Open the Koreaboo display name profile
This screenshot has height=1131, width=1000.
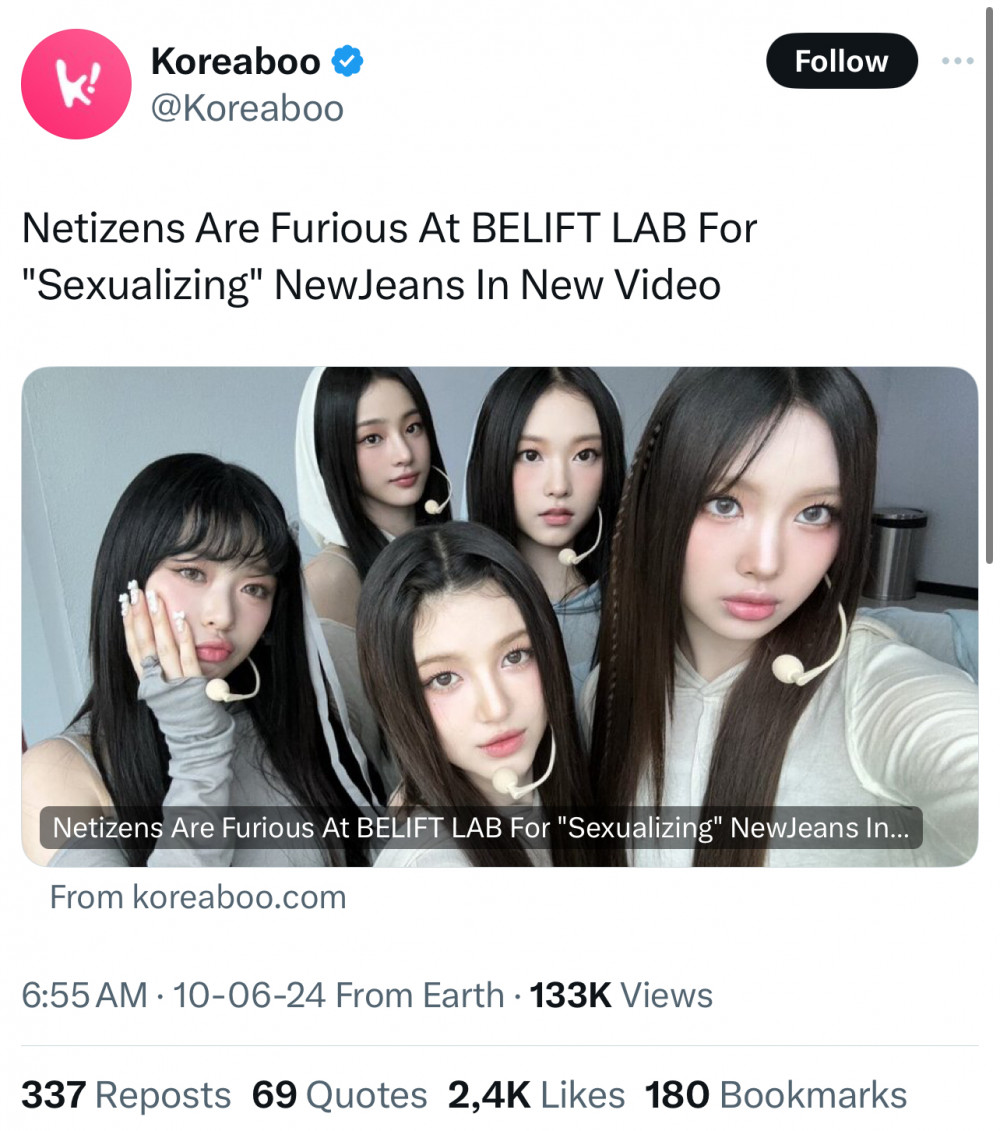235,61
